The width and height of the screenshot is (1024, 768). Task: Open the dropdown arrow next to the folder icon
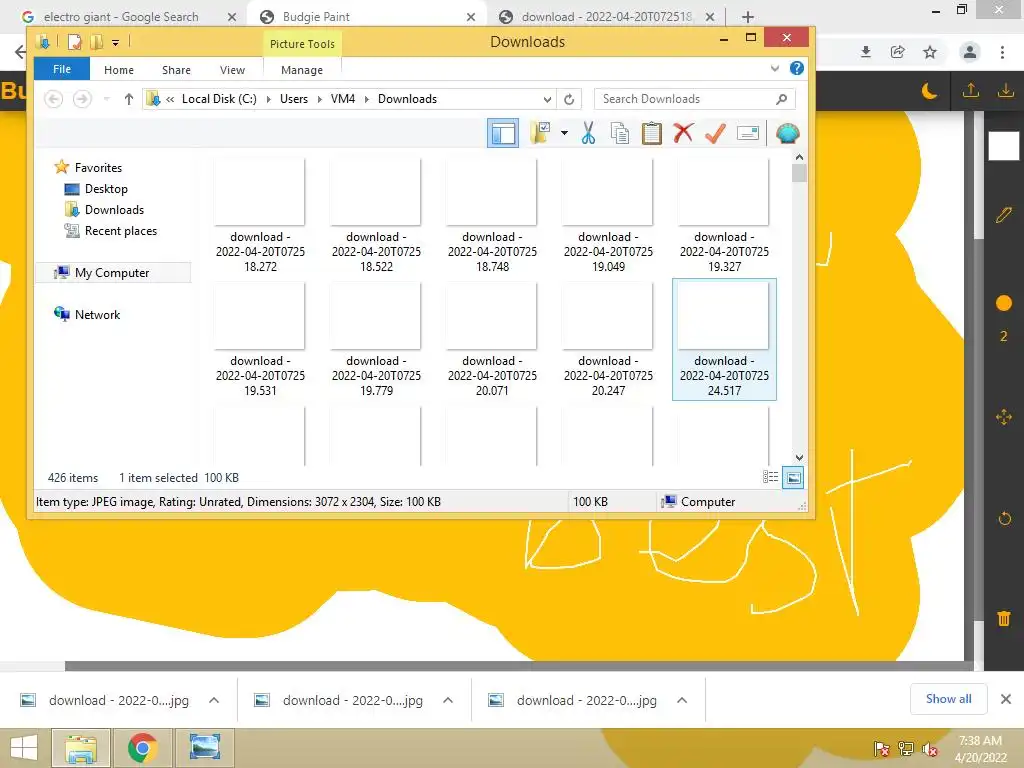(564, 133)
